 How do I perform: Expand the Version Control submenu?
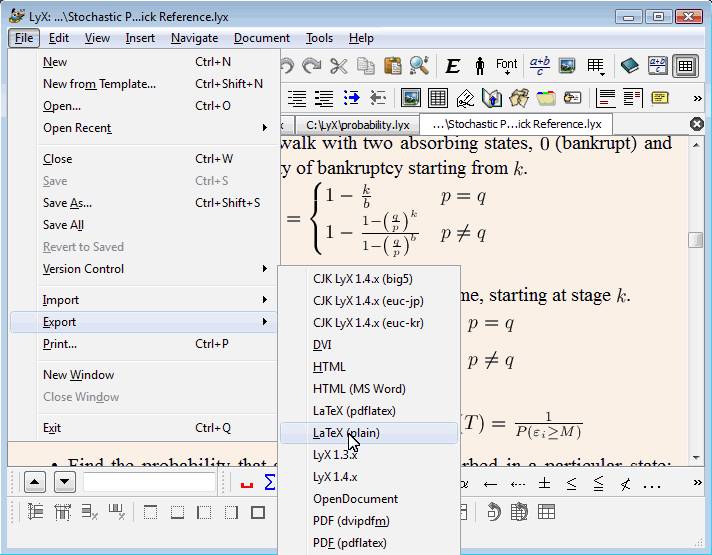pos(142,269)
